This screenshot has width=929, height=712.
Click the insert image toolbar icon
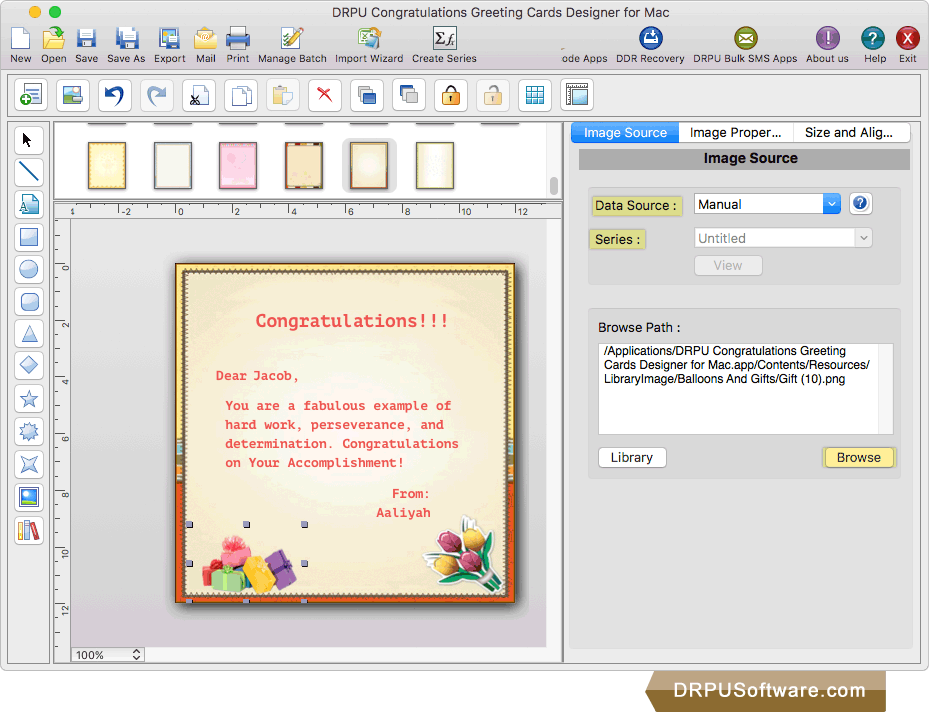click(x=73, y=95)
